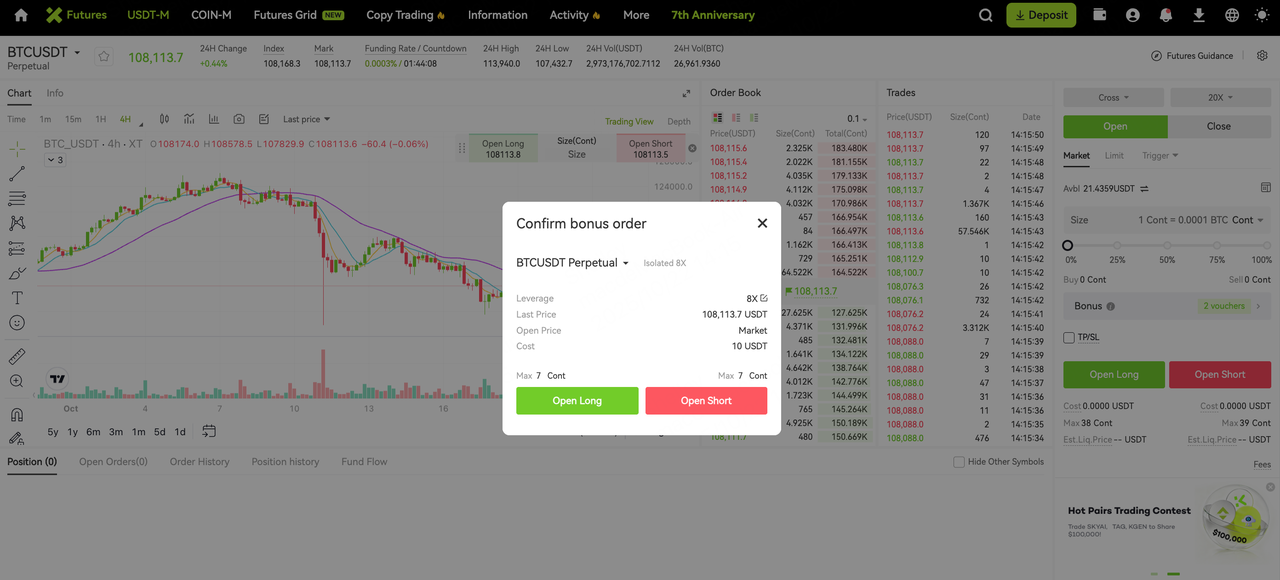Go to the home icon
This screenshot has width=1280, height=580.
click(x=21, y=15)
